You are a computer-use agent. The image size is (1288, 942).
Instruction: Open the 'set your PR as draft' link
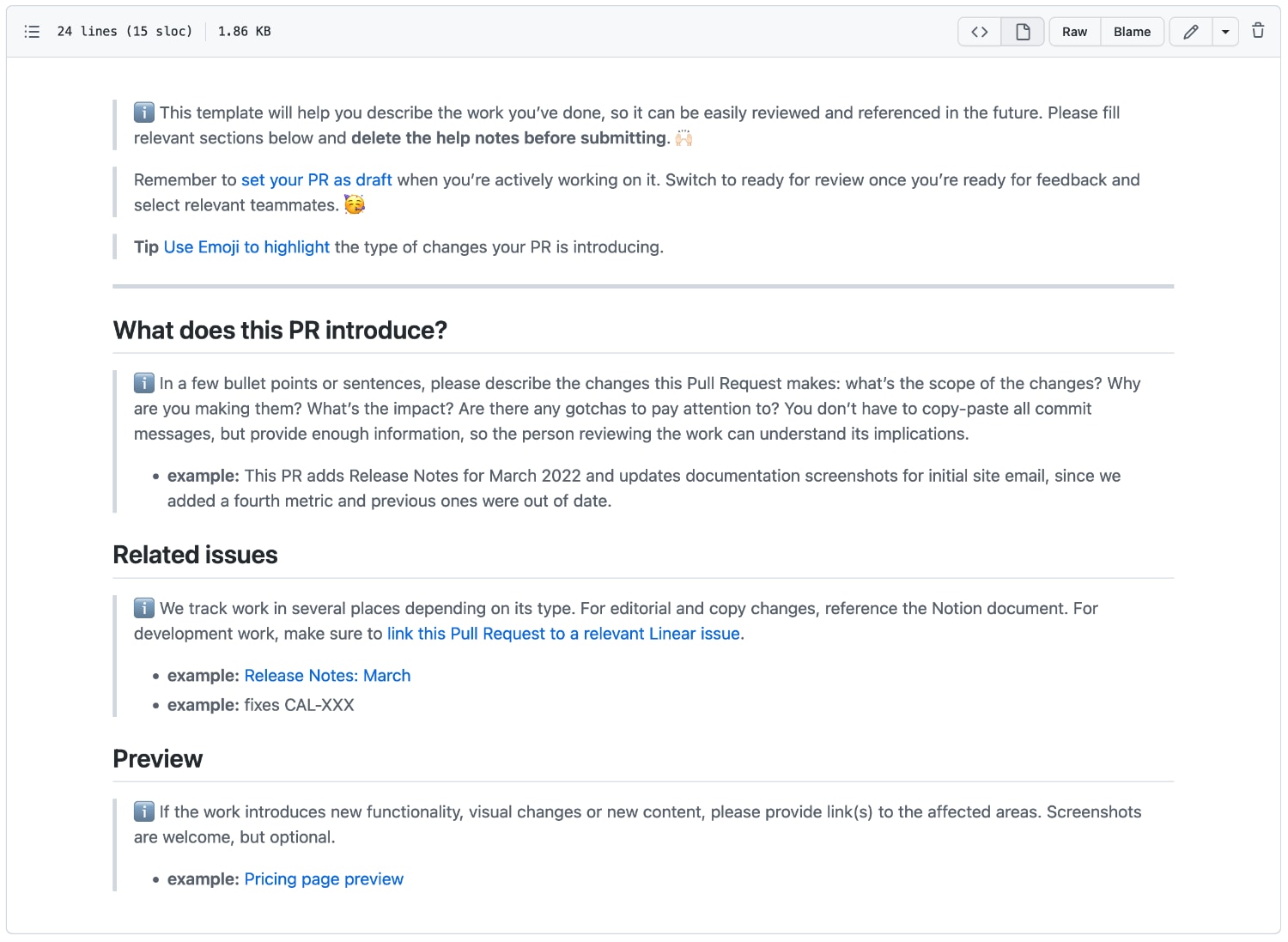point(317,179)
